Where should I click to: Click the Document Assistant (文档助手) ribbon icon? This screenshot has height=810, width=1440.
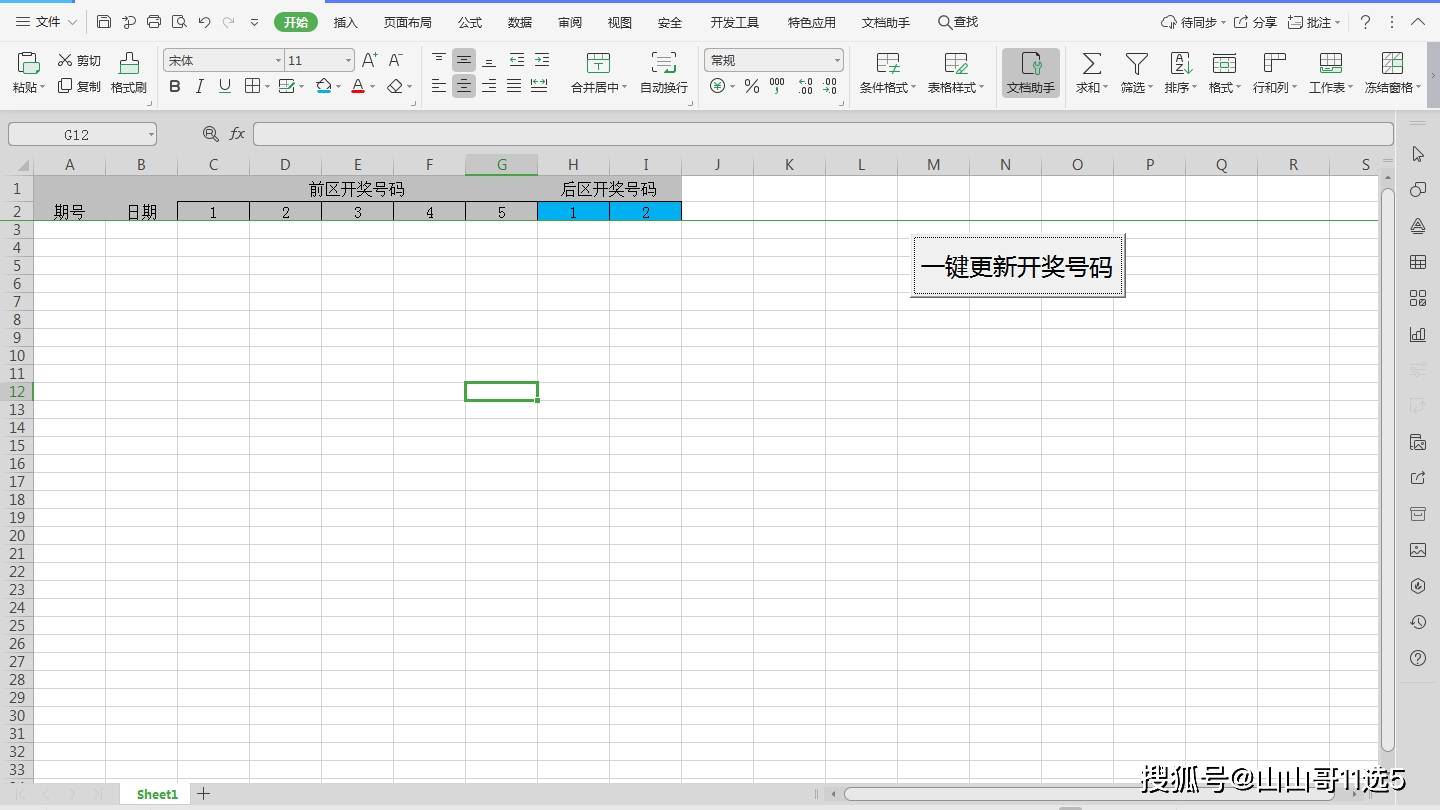coord(1031,73)
